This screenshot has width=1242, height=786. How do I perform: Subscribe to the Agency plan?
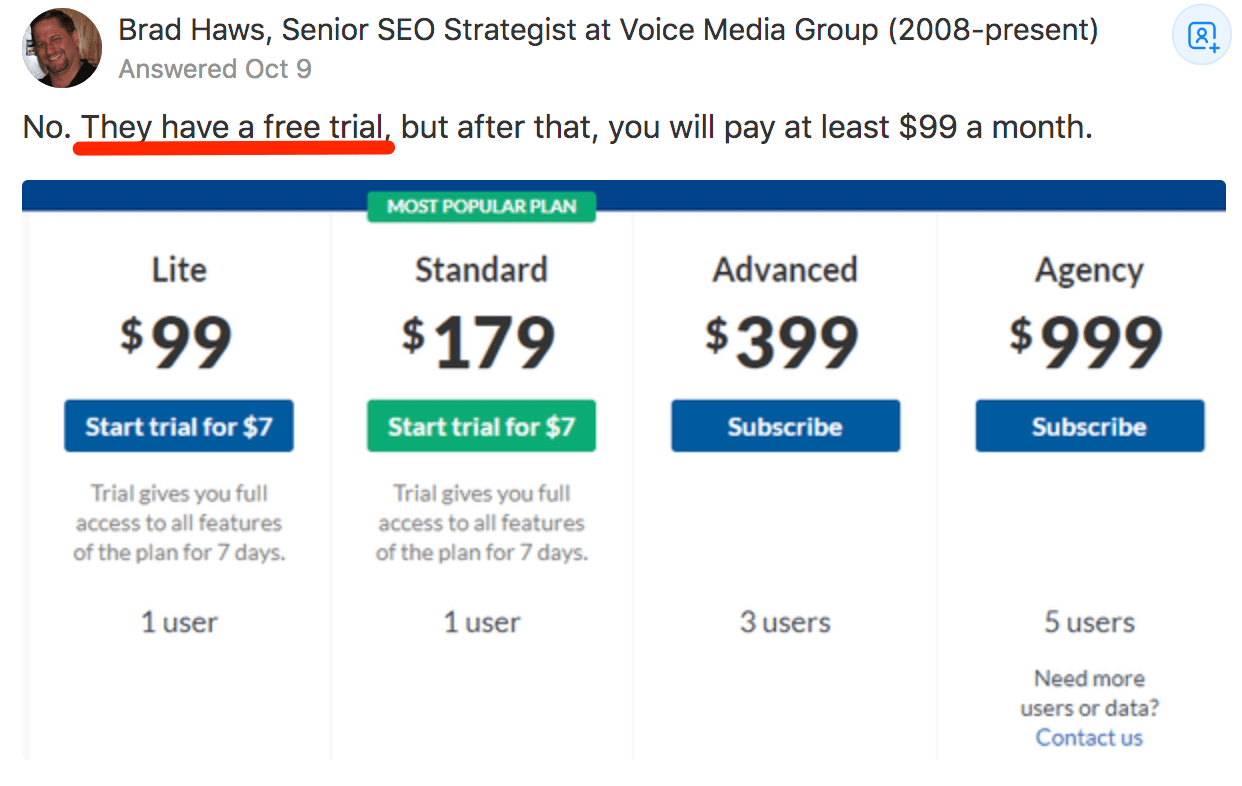point(1089,425)
